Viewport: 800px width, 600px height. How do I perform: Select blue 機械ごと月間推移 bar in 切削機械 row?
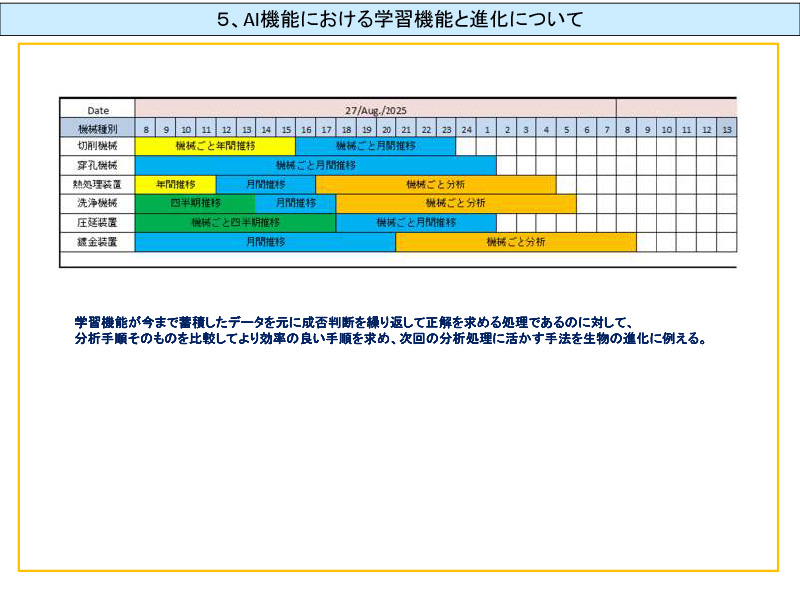coord(376,146)
